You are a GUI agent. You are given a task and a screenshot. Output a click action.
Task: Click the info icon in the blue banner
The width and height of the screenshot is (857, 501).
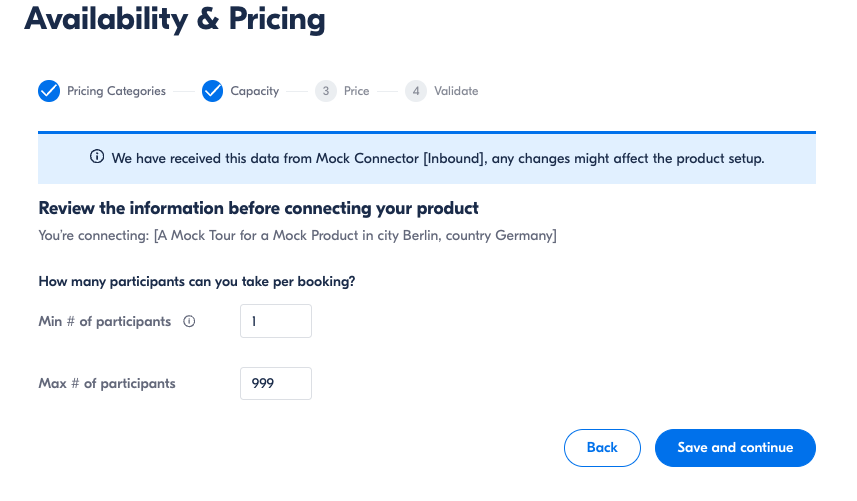pos(97,157)
